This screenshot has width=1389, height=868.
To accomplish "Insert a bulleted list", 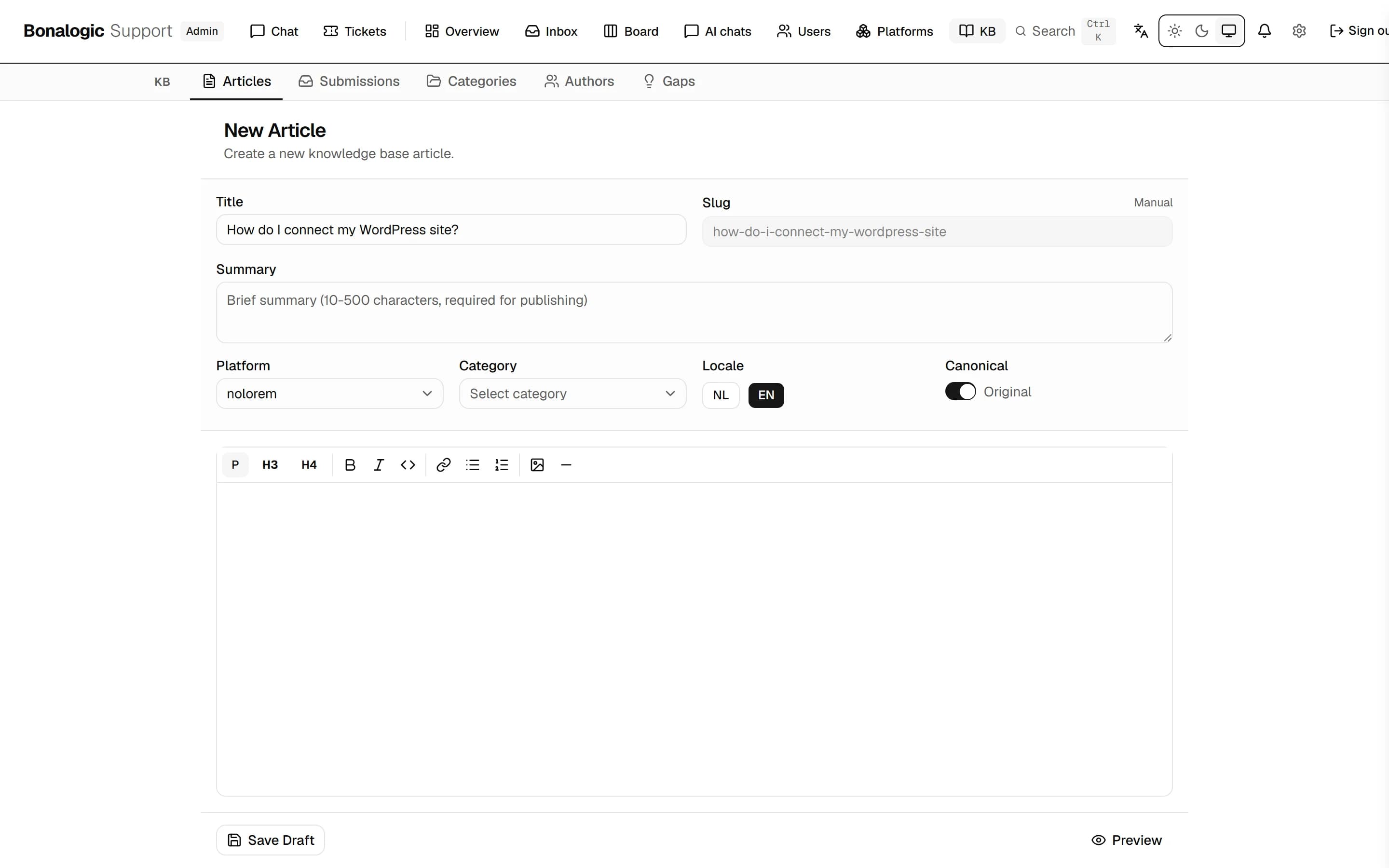I will click(472, 464).
